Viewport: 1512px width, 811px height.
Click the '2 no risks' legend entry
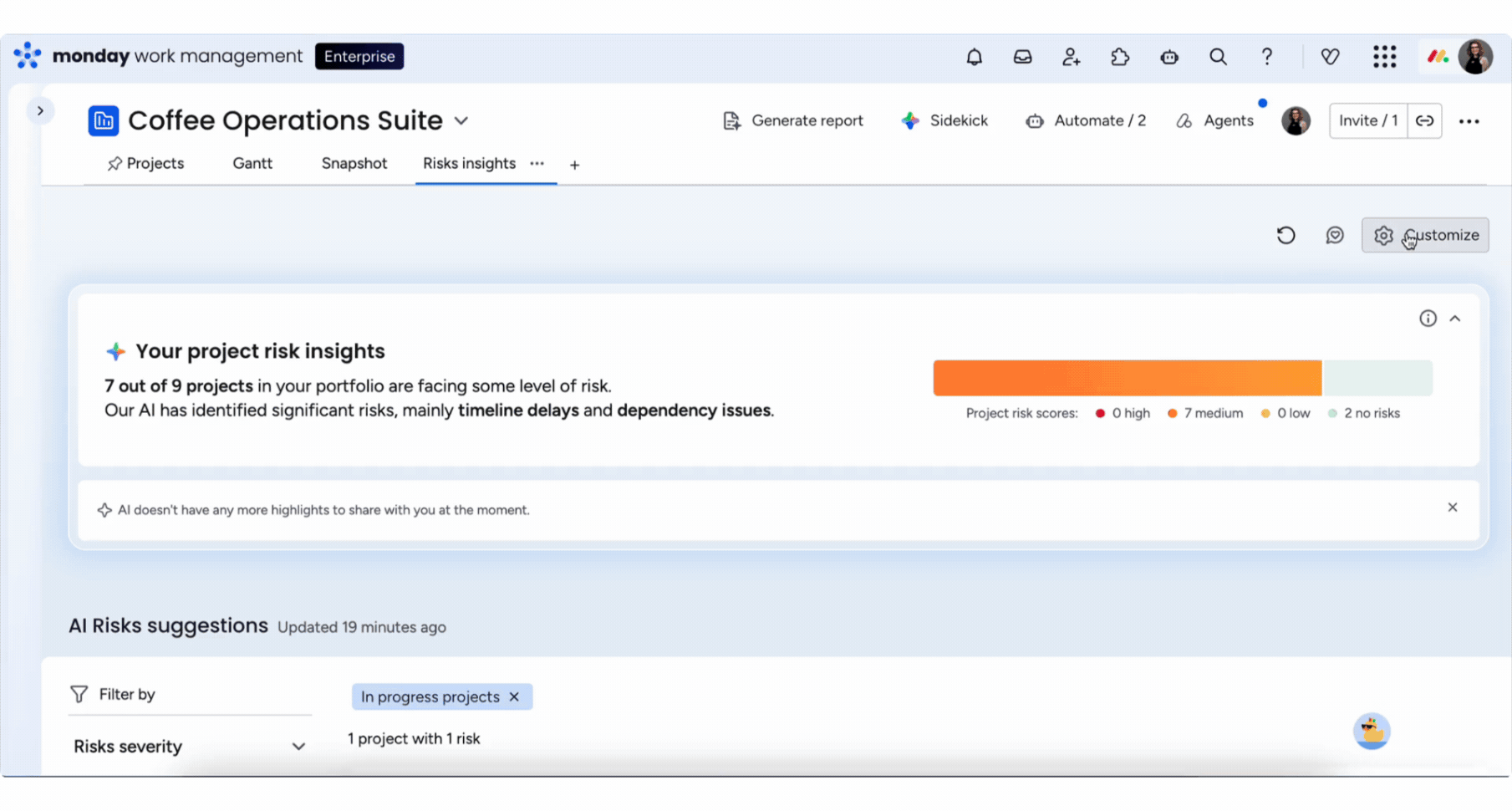click(x=1364, y=414)
